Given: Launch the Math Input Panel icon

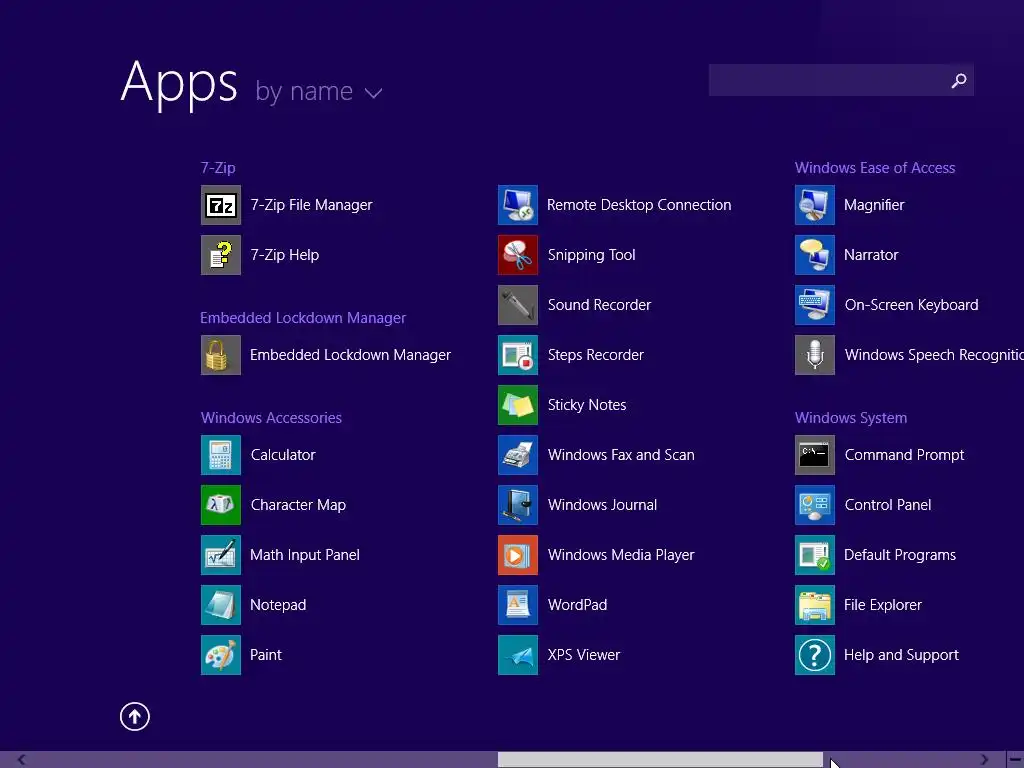Looking at the screenshot, I should [221, 554].
